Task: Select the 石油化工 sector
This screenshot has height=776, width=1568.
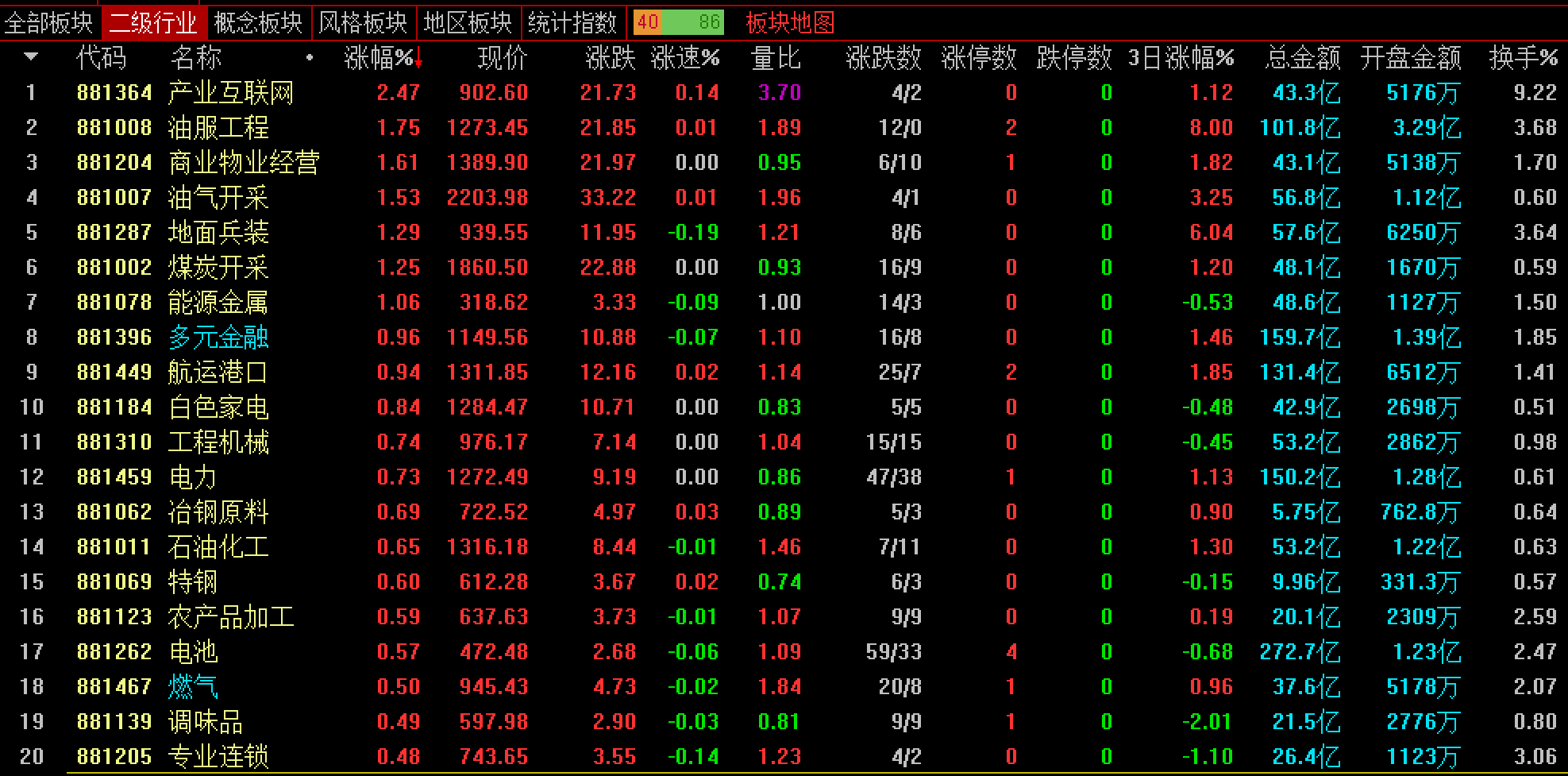Action: tap(218, 547)
